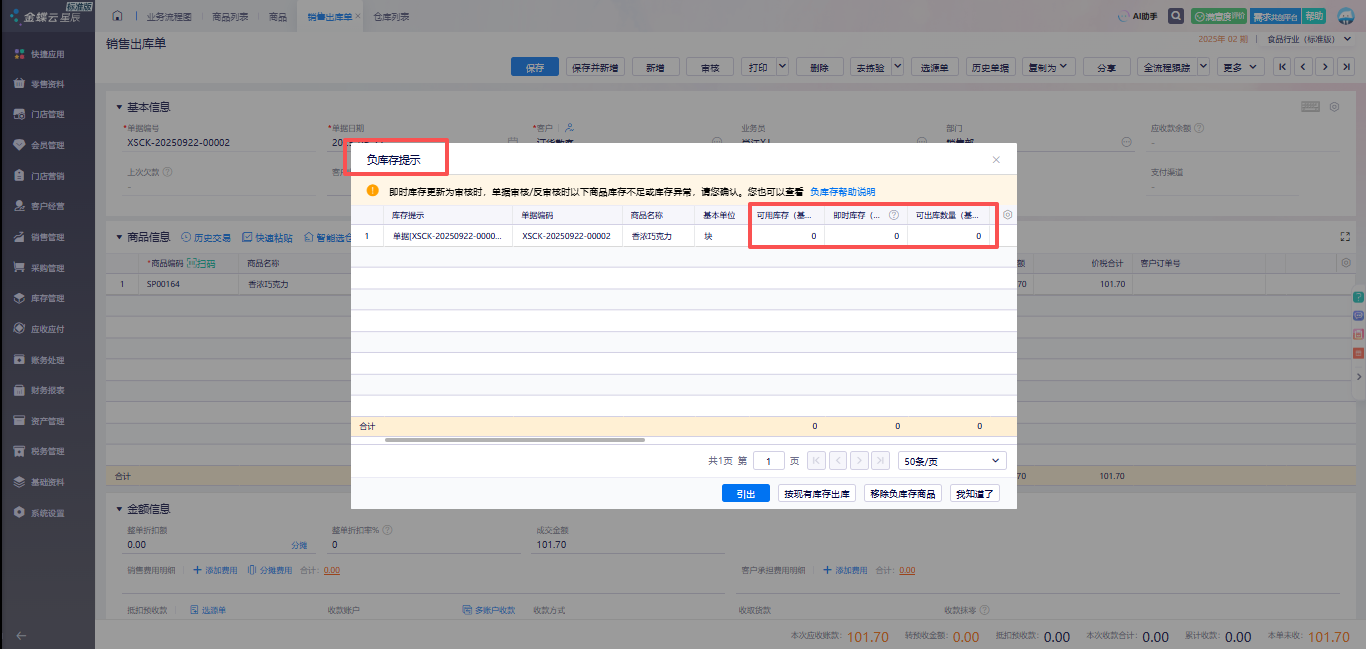Click the 按现有库存出库 button
Screen dimensions: 1366x649
[816, 493]
